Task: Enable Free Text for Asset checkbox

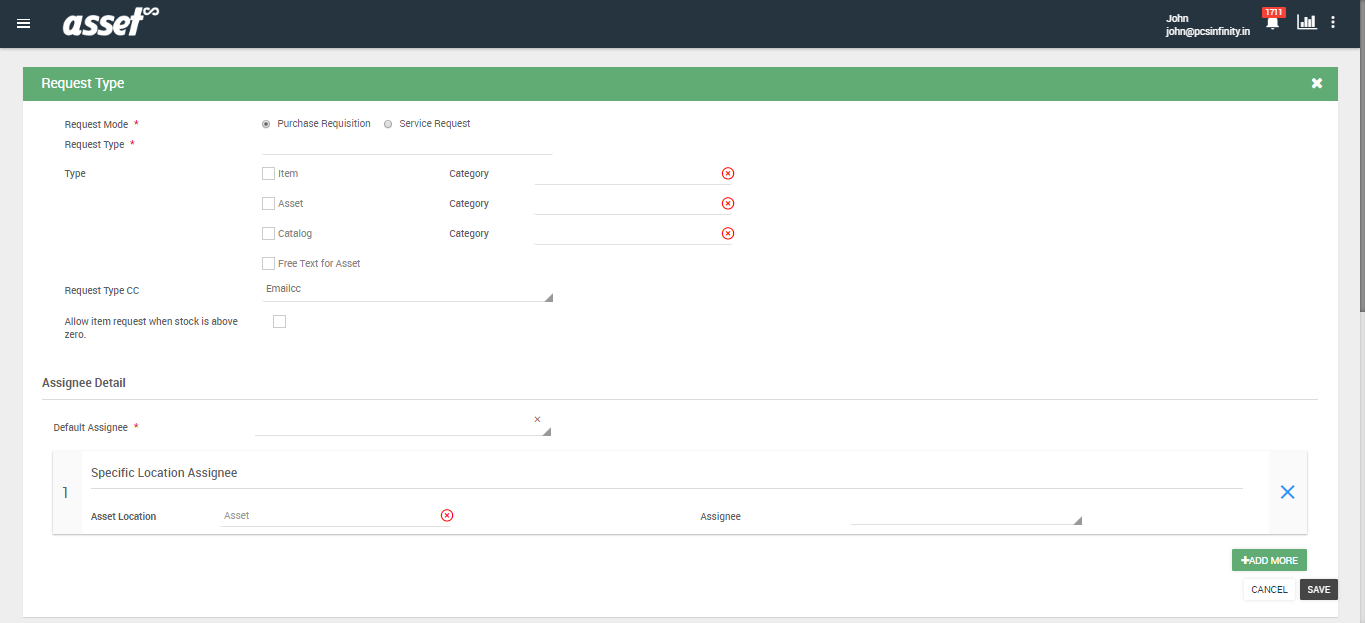Action: click(268, 263)
